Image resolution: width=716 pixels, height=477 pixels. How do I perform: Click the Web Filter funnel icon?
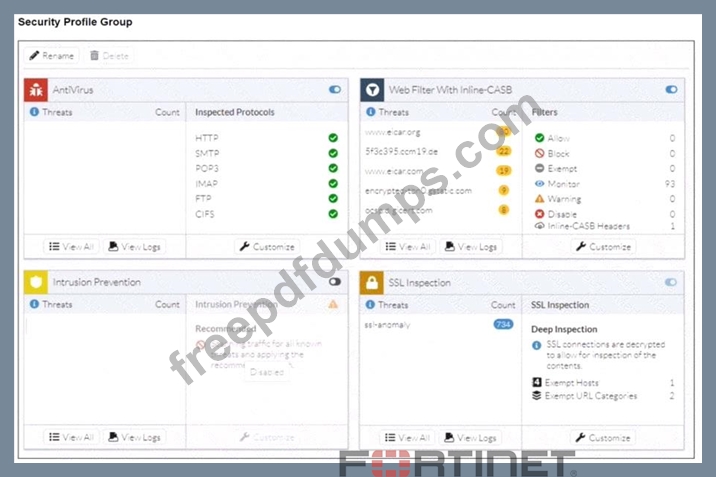pyautogui.click(x=372, y=90)
